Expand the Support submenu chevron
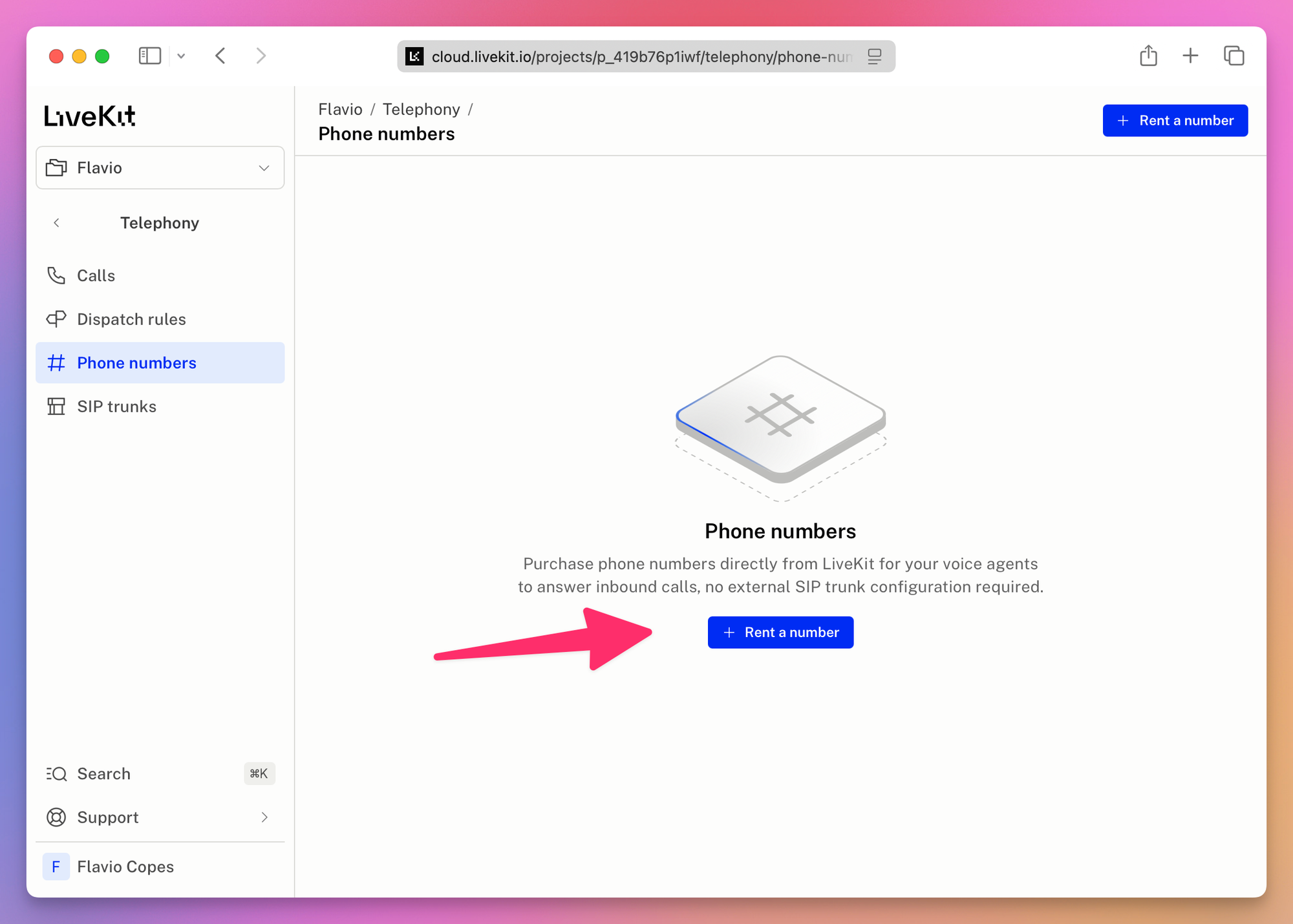This screenshot has height=924, width=1293. tap(264, 817)
